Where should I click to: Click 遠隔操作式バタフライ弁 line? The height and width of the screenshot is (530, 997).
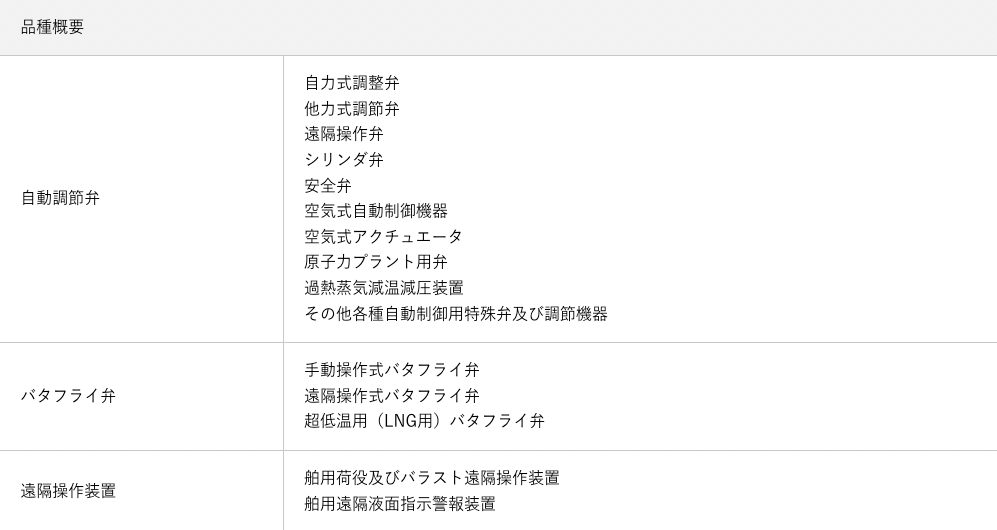coord(392,396)
